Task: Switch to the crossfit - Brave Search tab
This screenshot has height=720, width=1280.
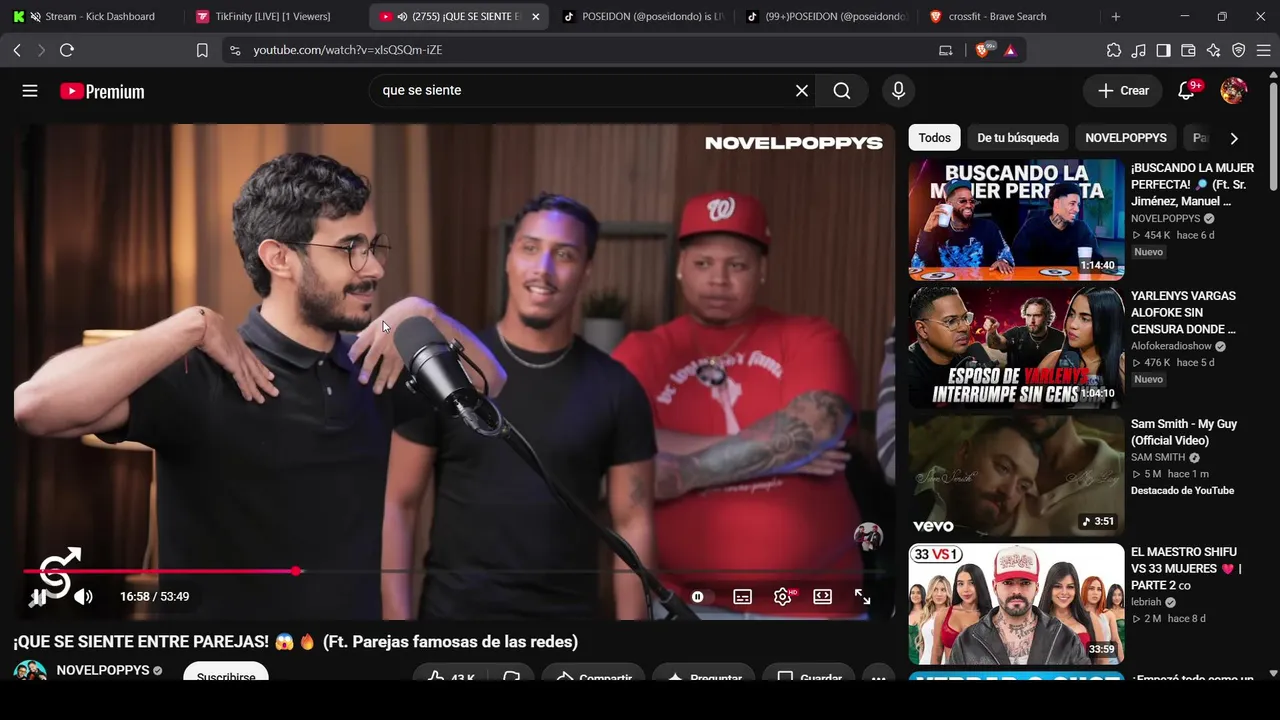Action: coord(1008,17)
